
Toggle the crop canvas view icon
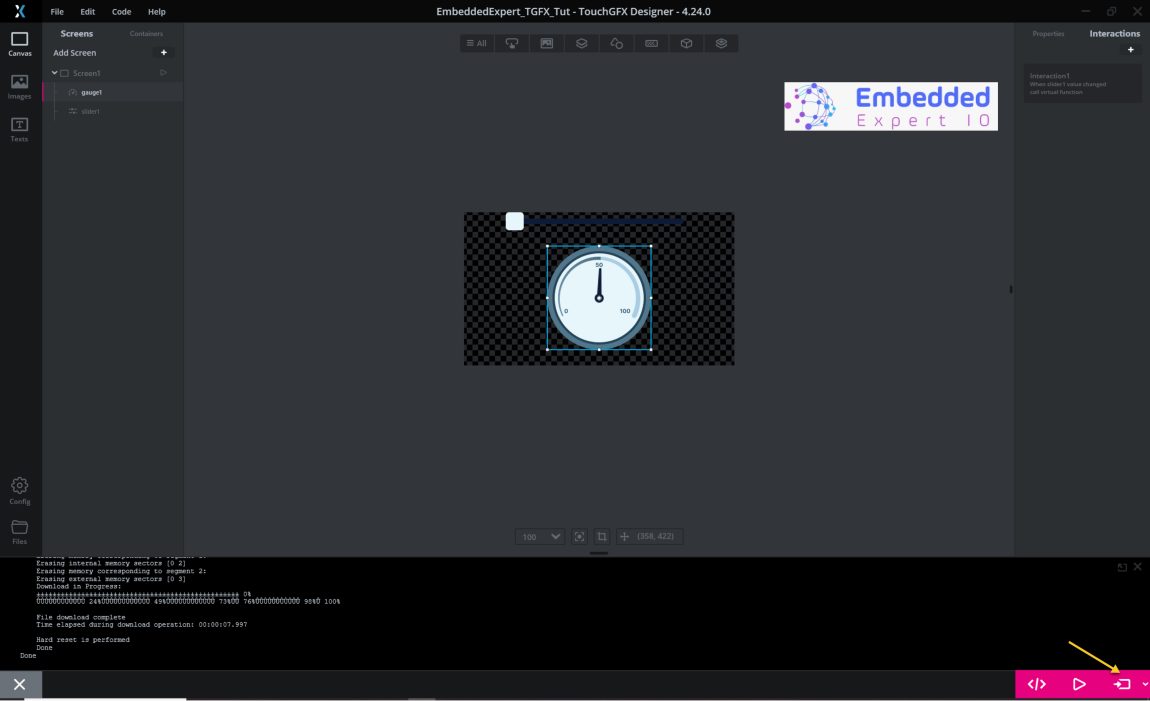pyautogui.click(x=601, y=536)
